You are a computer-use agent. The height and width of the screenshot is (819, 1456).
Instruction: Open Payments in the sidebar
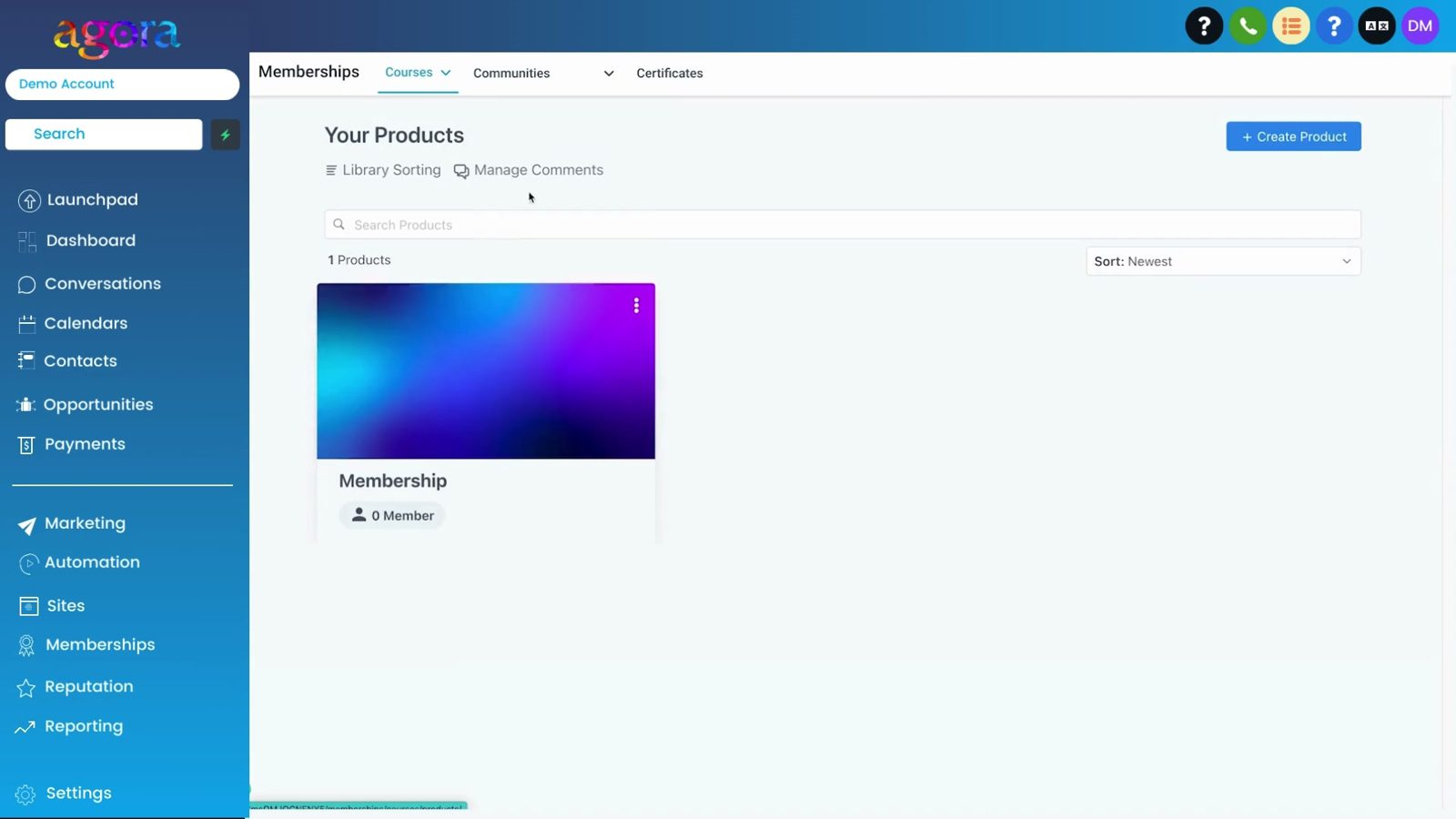72,444
